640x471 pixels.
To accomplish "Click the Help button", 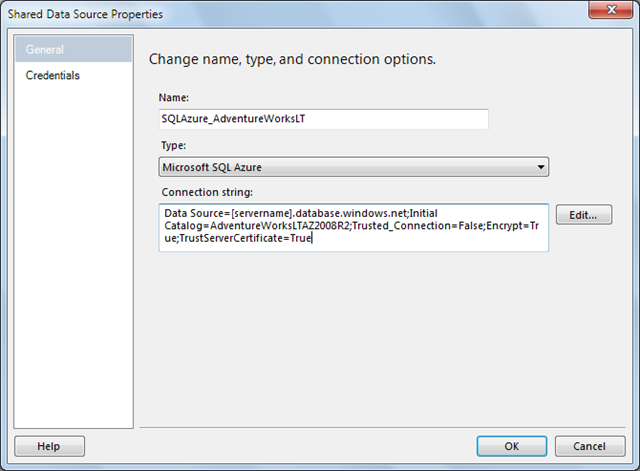I will (x=49, y=446).
